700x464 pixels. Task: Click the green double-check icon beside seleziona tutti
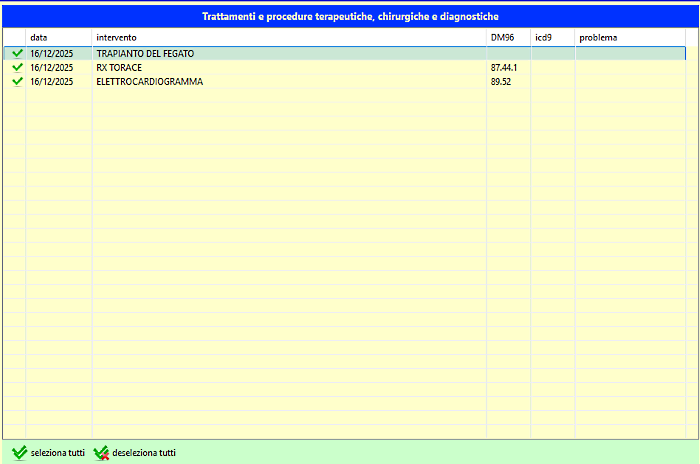point(19,452)
